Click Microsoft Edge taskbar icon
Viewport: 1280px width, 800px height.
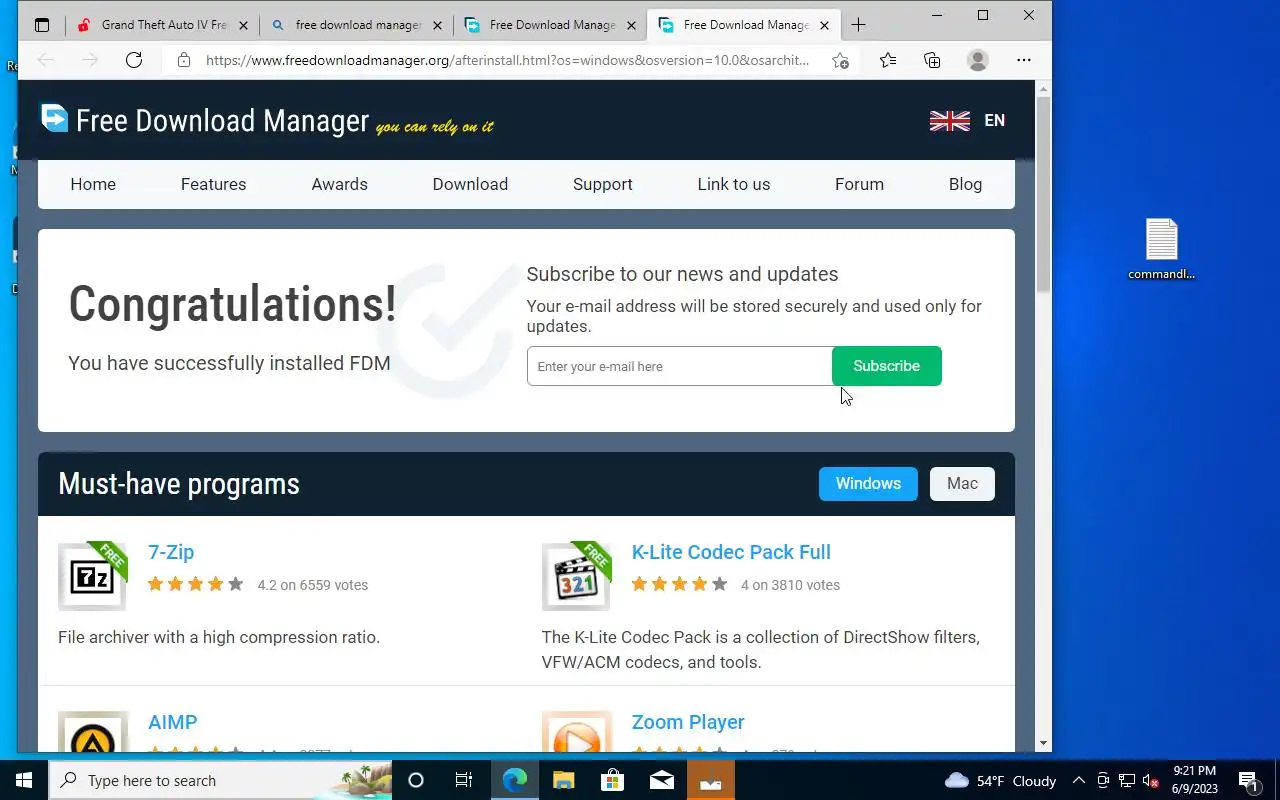tap(514, 780)
